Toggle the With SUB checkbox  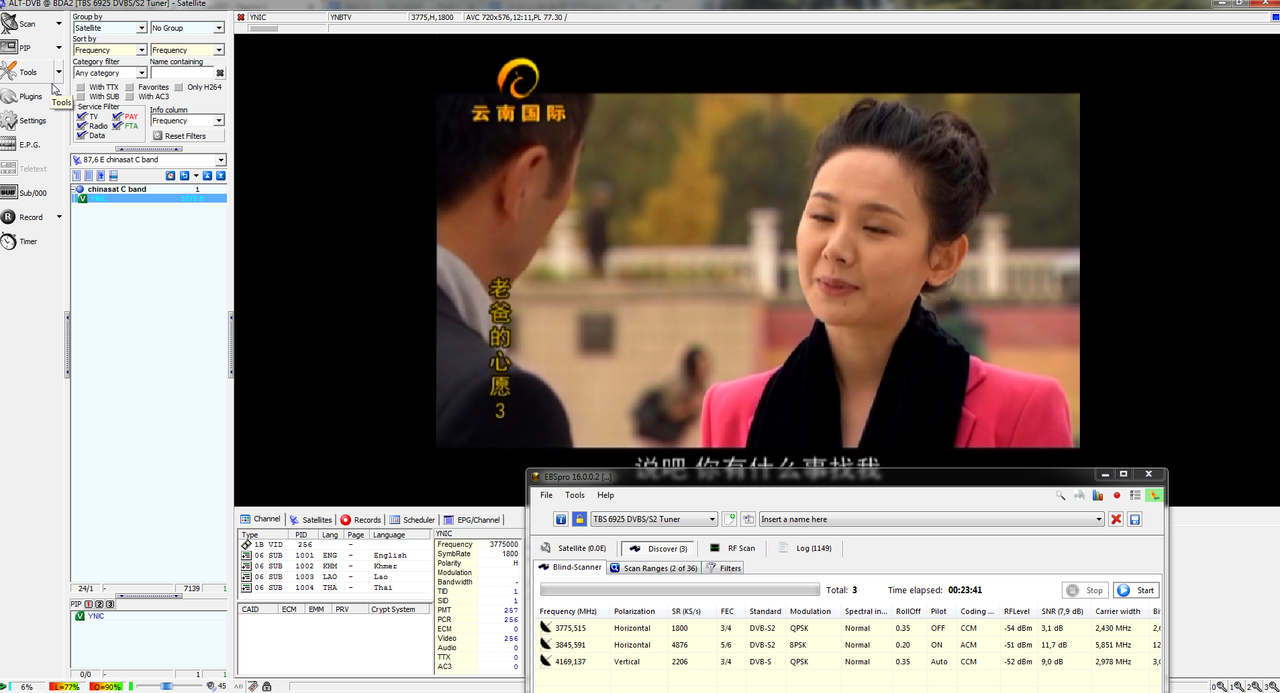point(82,97)
